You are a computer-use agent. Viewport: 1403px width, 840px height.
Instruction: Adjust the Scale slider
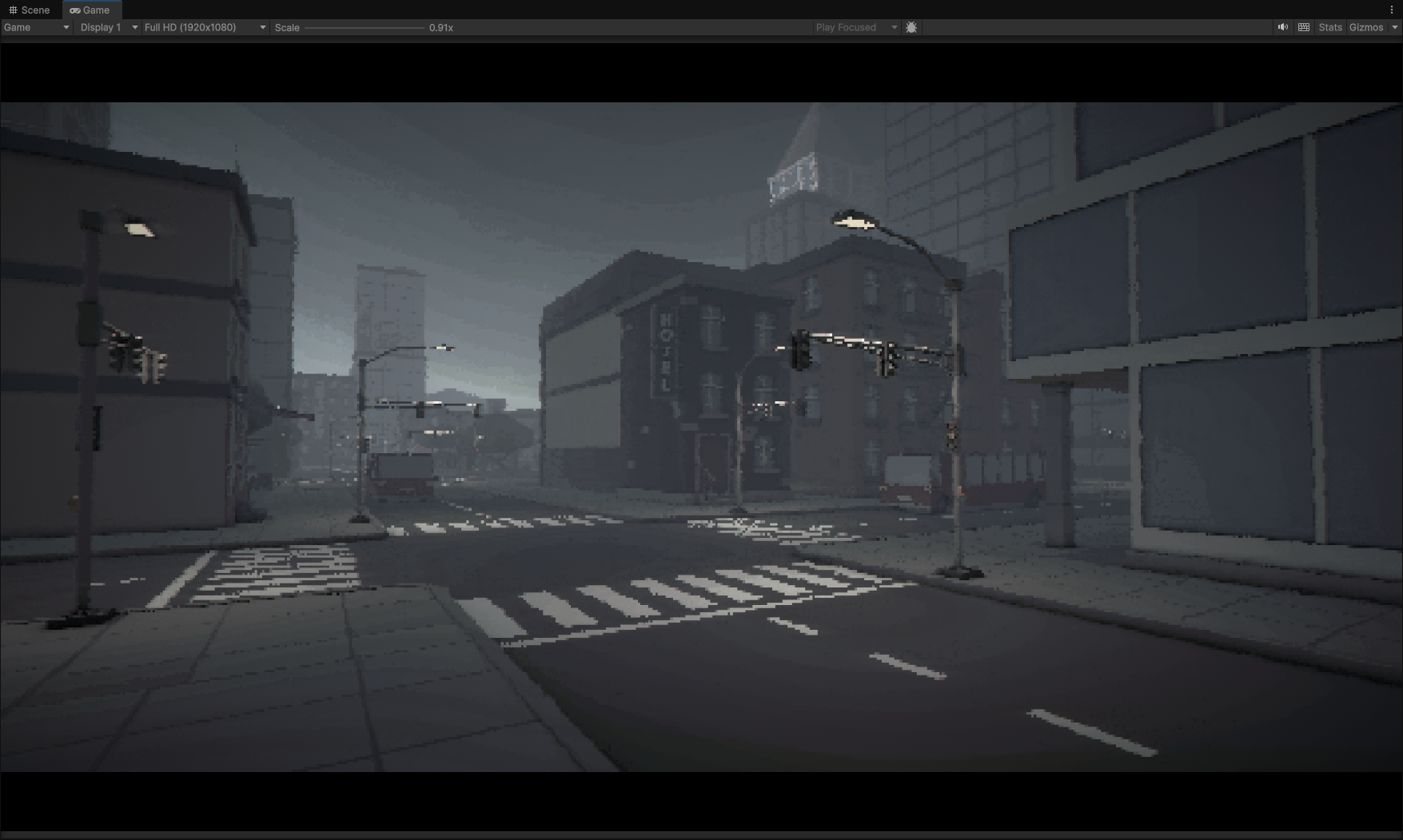click(x=365, y=28)
